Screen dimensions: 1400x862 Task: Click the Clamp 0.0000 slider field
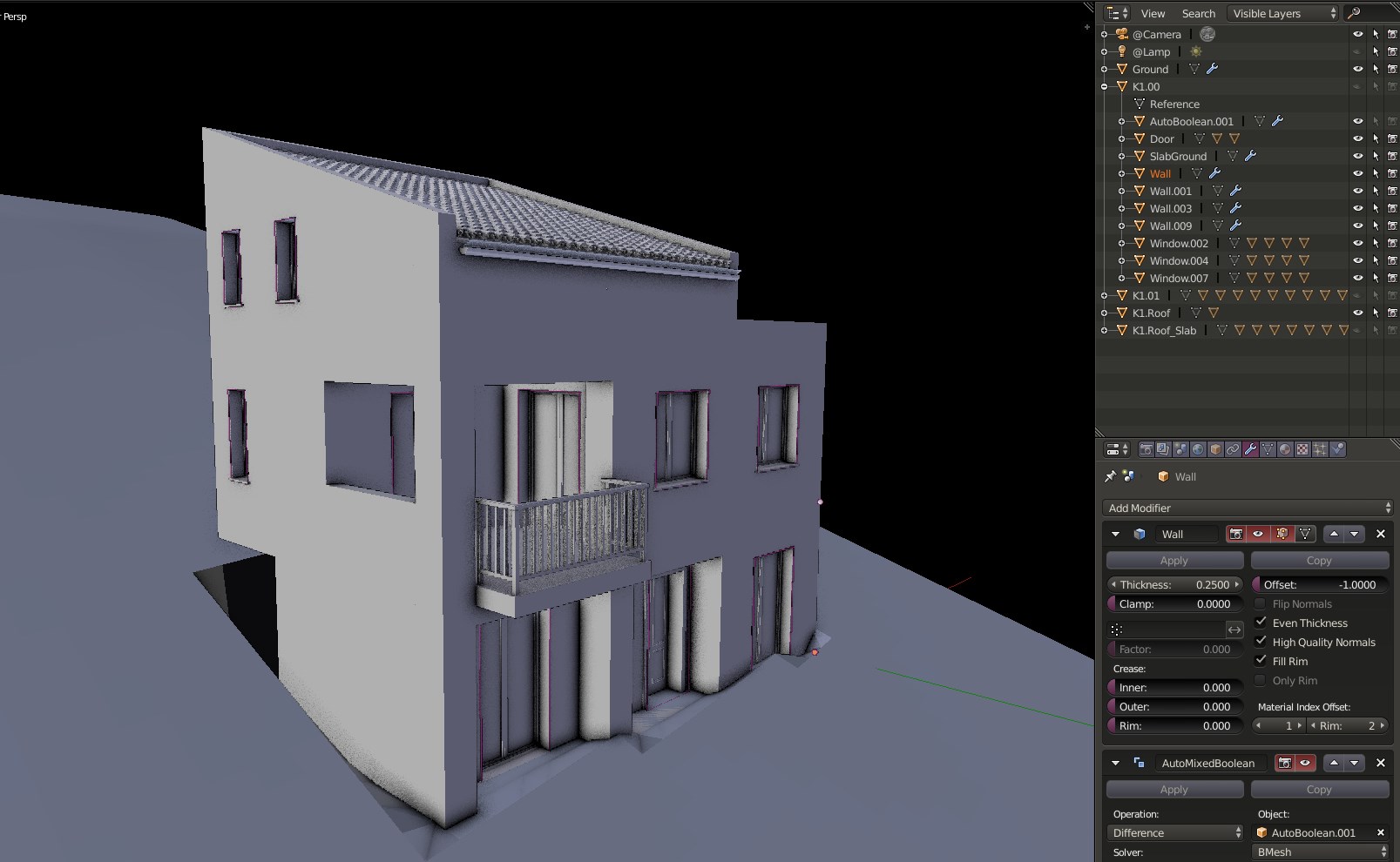tap(1174, 603)
